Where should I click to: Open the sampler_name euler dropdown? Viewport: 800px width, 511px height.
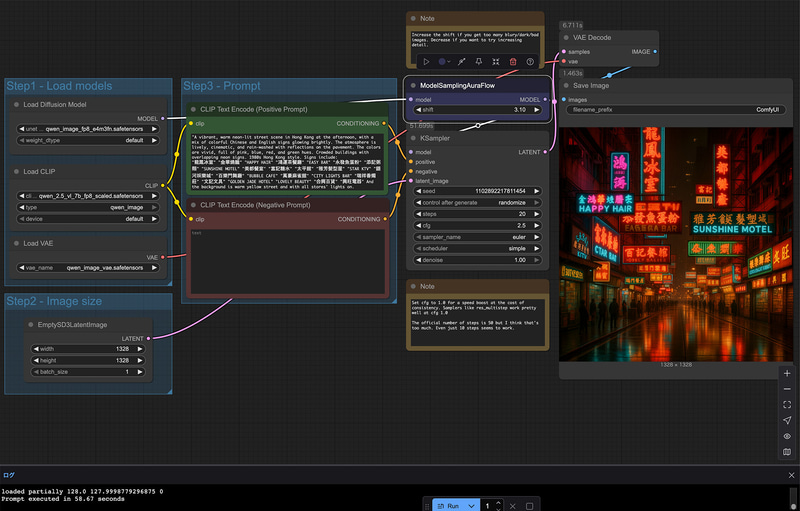478,237
